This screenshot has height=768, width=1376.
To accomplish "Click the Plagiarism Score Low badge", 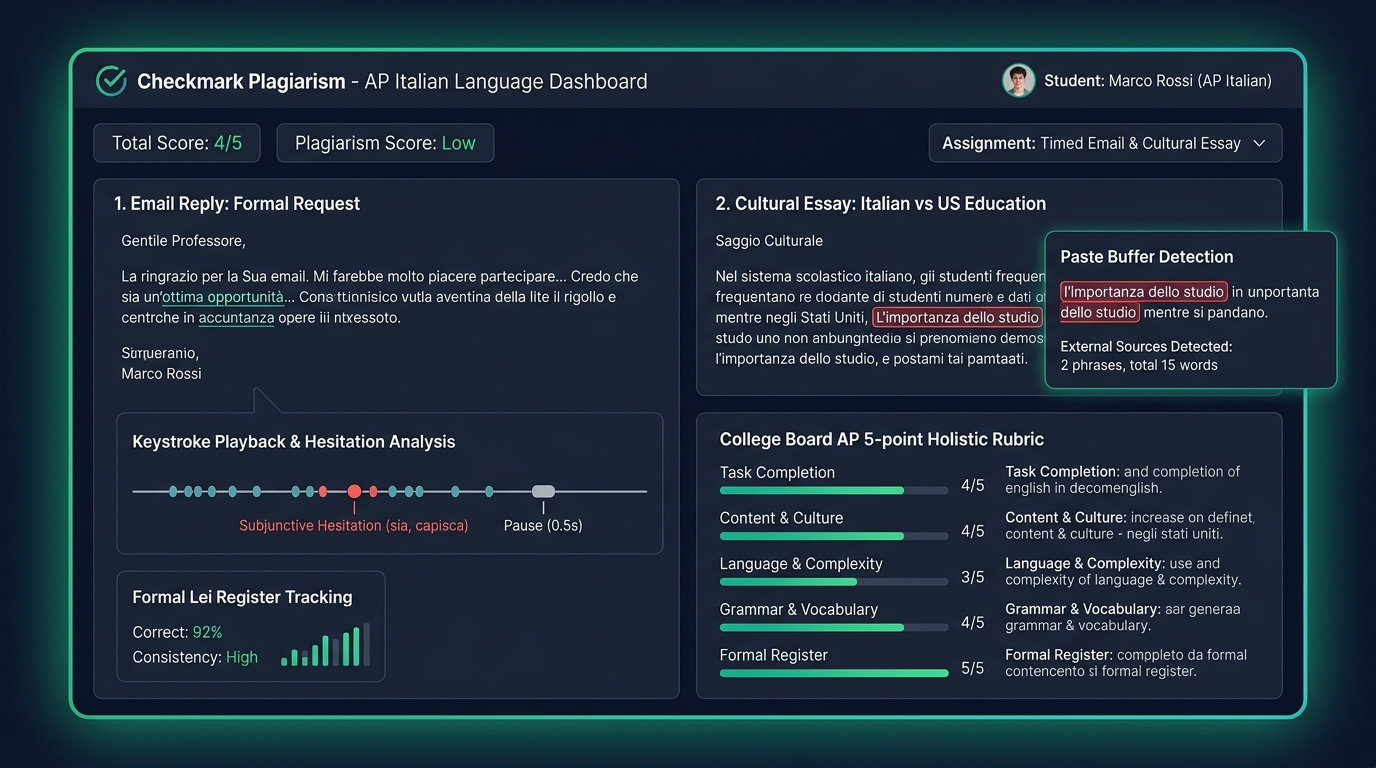I will pos(385,143).
